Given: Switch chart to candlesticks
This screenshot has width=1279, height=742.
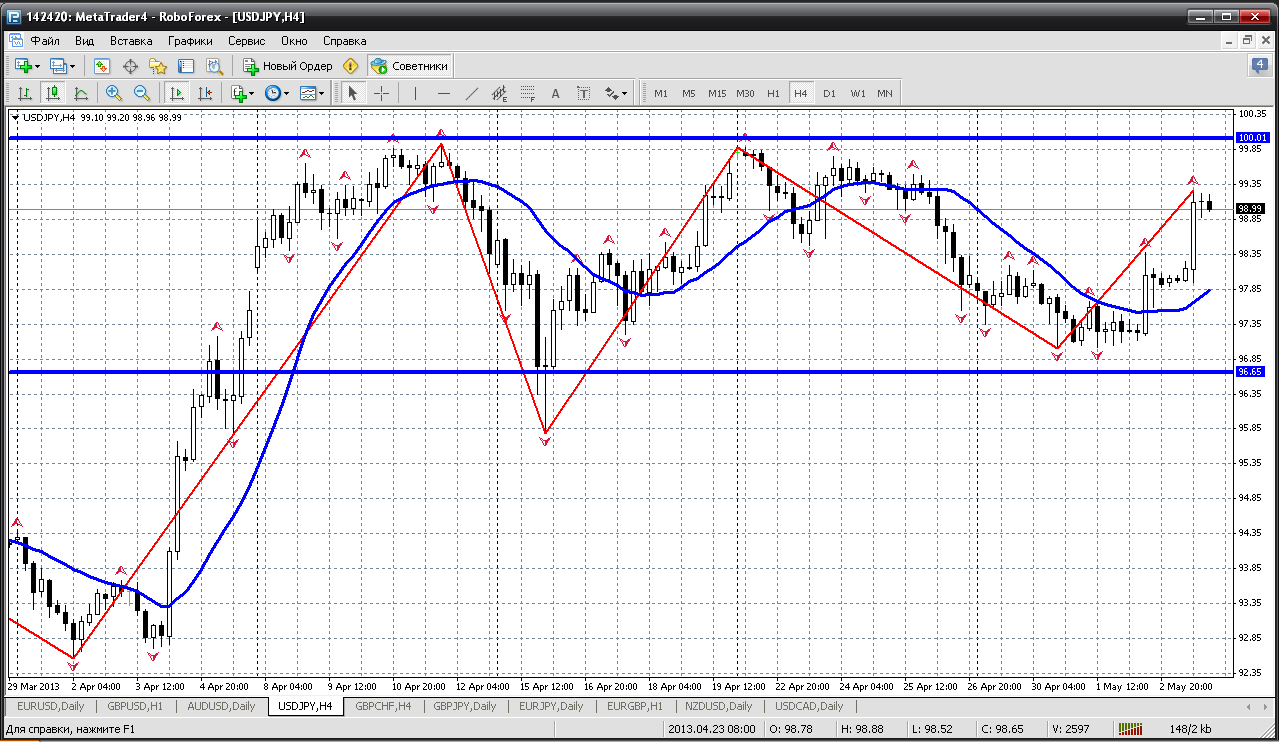Looking at the screenshot, I should [x=53, y=93].
